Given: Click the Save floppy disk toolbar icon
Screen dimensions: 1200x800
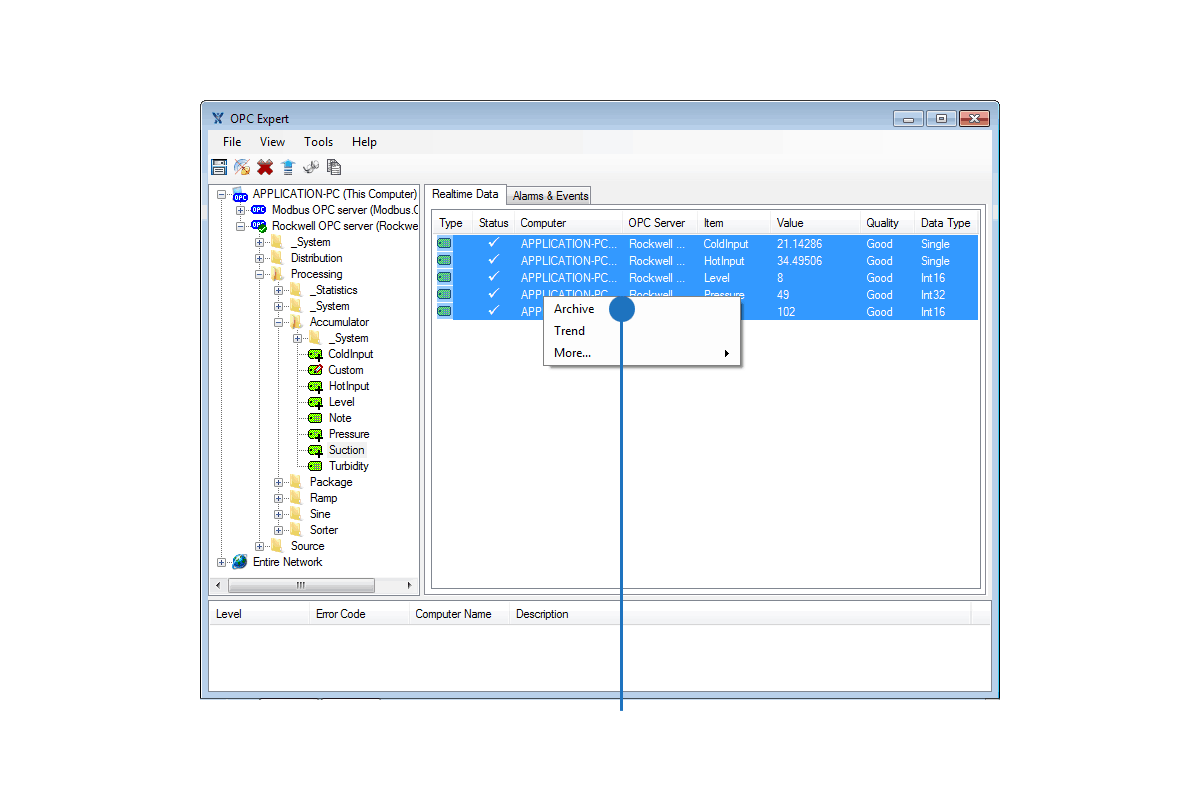Looking at the screenshot, I should [x=219, y=167].
